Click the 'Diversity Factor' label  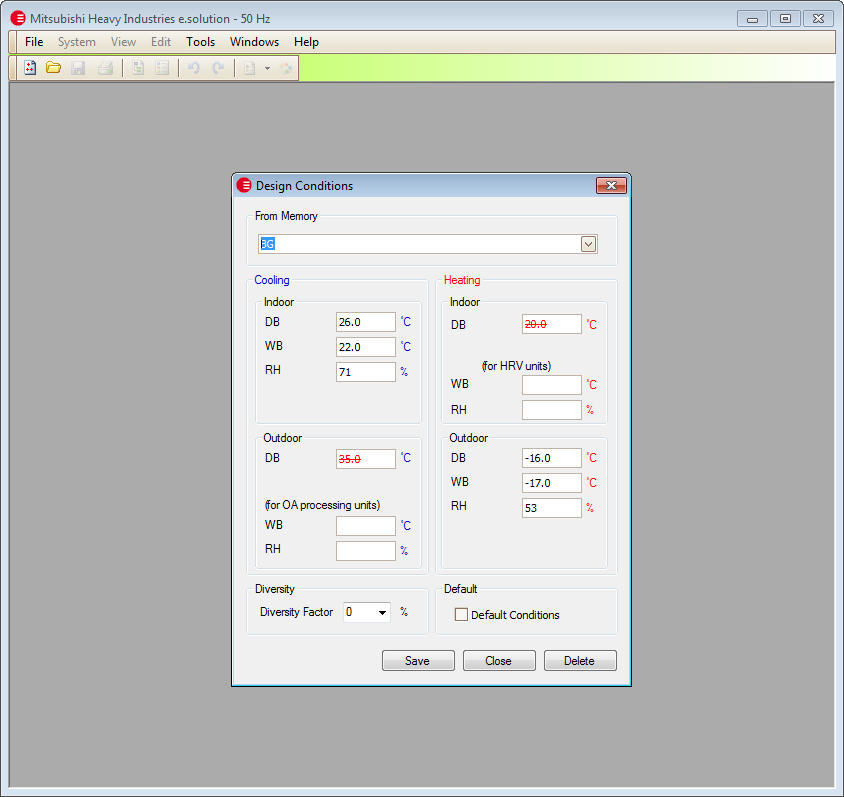coord(296,612)
